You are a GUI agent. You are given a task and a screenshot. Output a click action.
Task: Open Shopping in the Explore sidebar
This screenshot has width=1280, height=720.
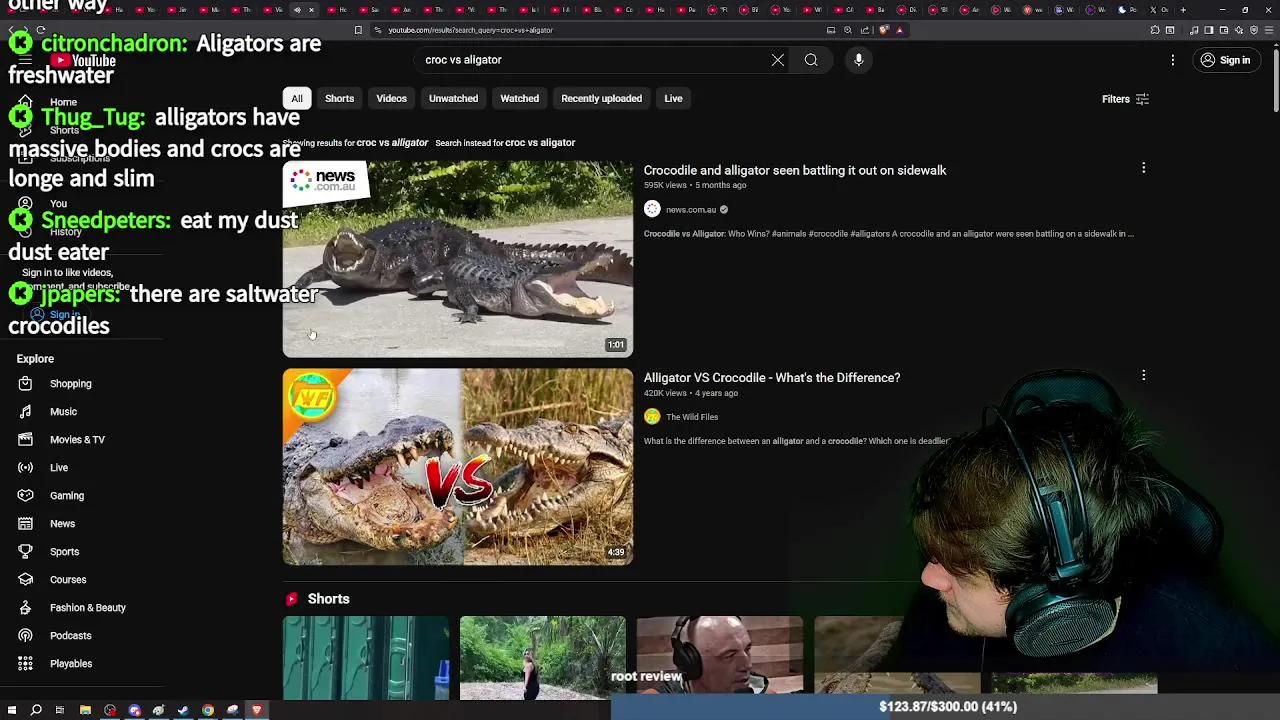point(70,384)
